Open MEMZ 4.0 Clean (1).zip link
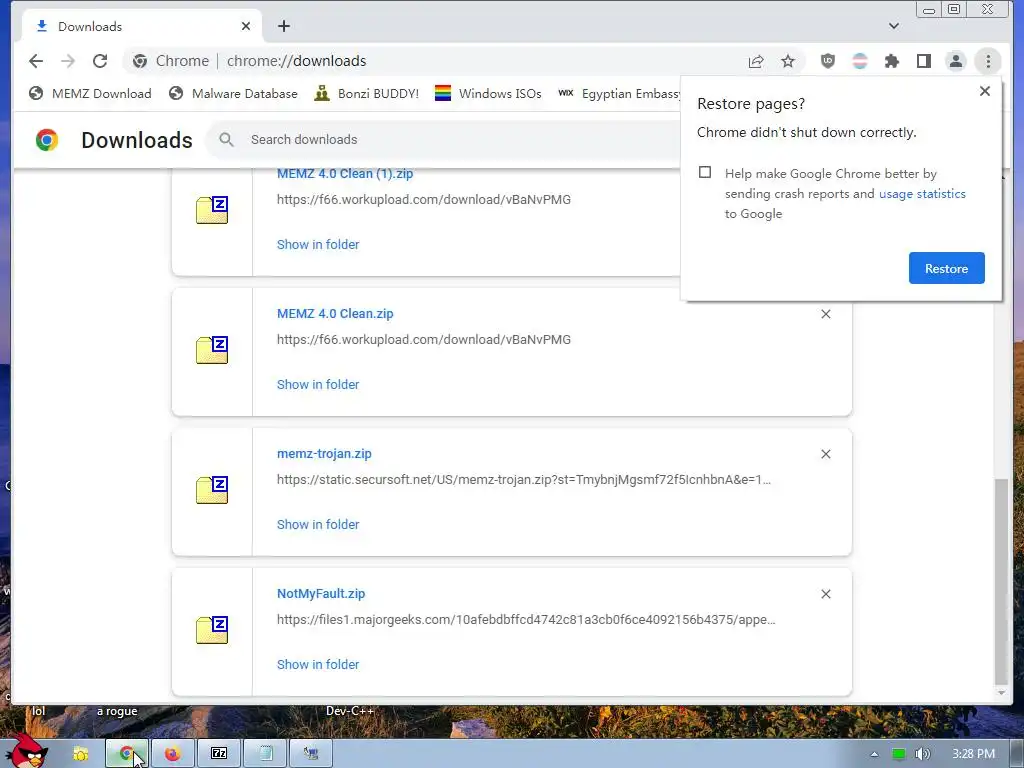This screenshot has height=768, width=1024. tap(345, 174)
